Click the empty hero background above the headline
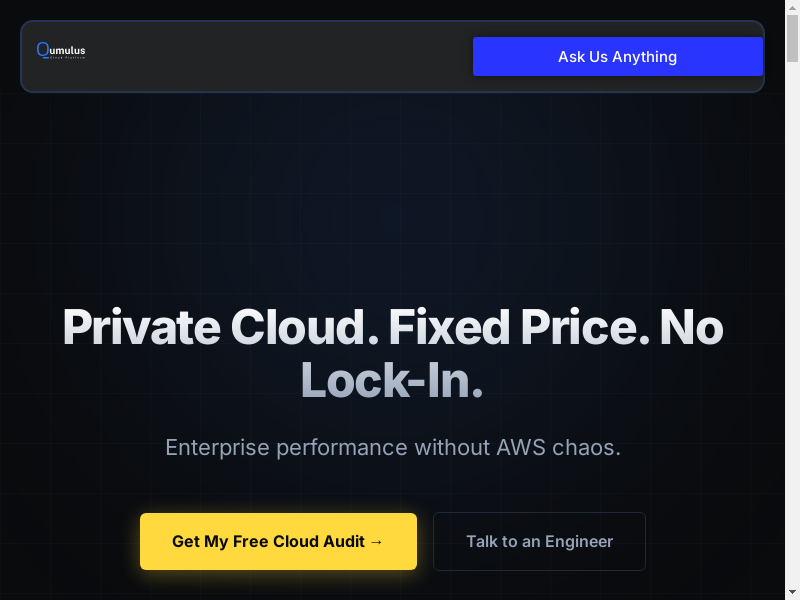The width and height of the screenshot is (800, 600). [x=400, y=200]
